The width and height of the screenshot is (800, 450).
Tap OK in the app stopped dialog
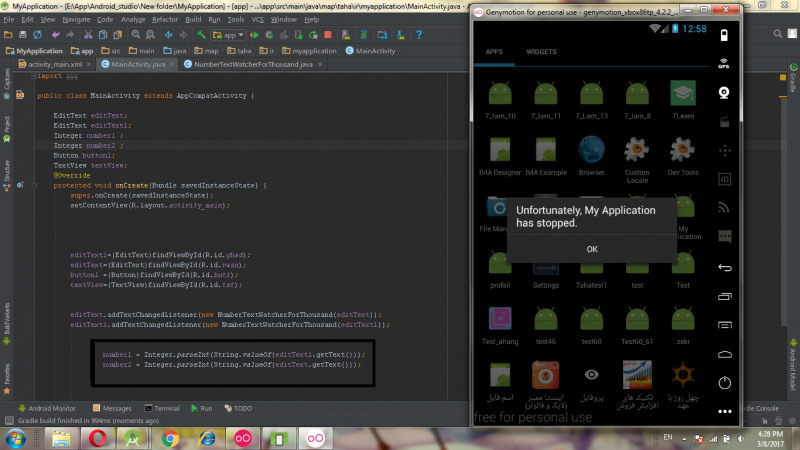pos(592,249)
